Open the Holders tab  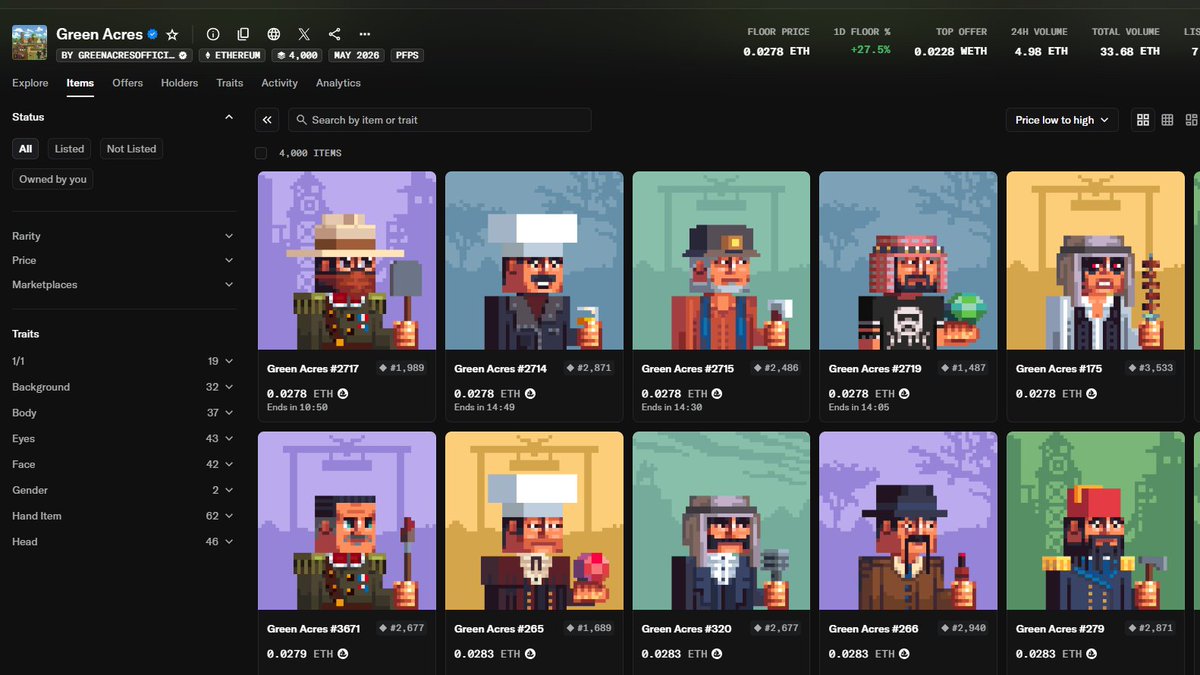(180, 83)
